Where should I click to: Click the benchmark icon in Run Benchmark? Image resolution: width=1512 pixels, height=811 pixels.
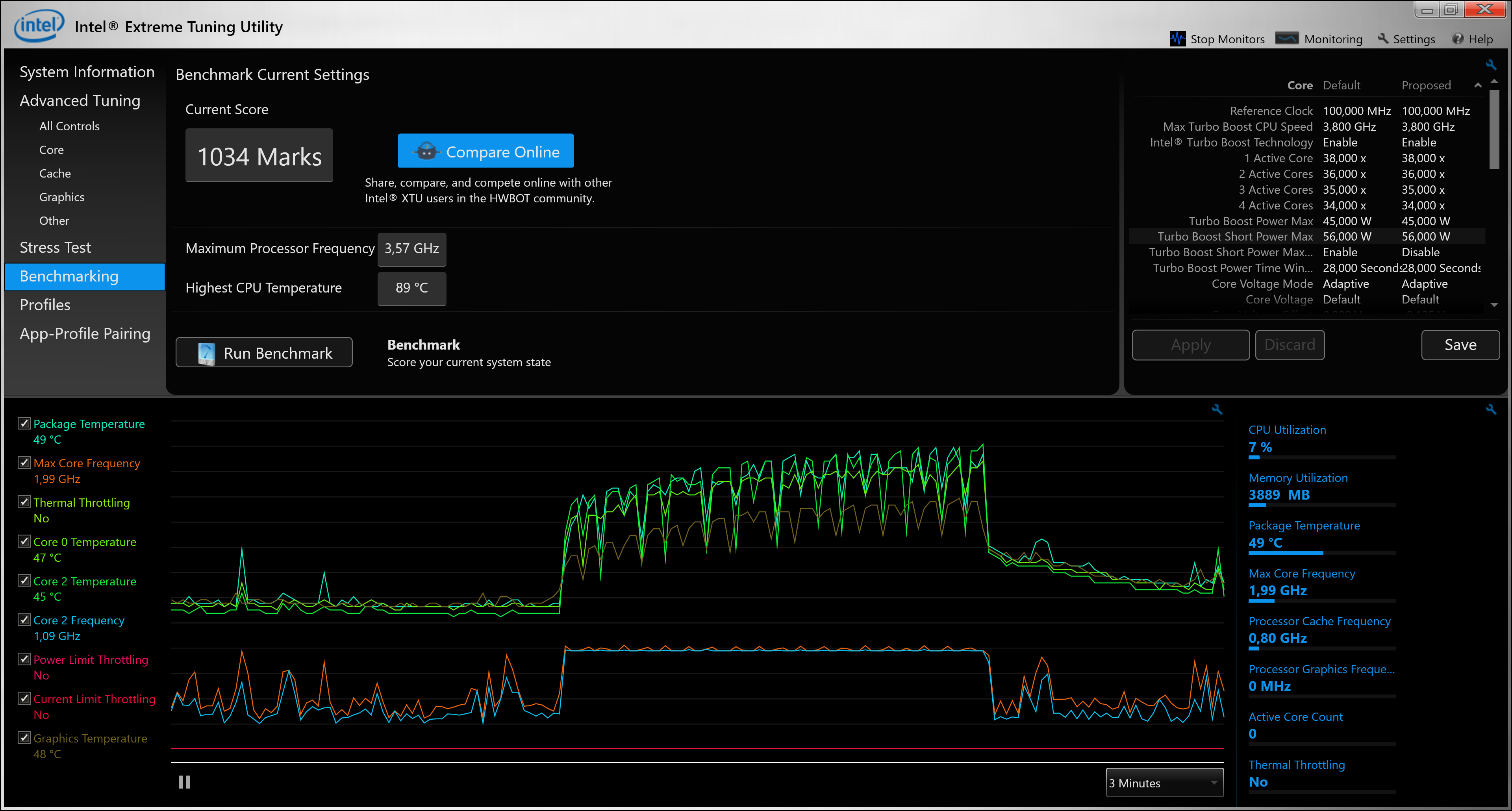(206, 353)
